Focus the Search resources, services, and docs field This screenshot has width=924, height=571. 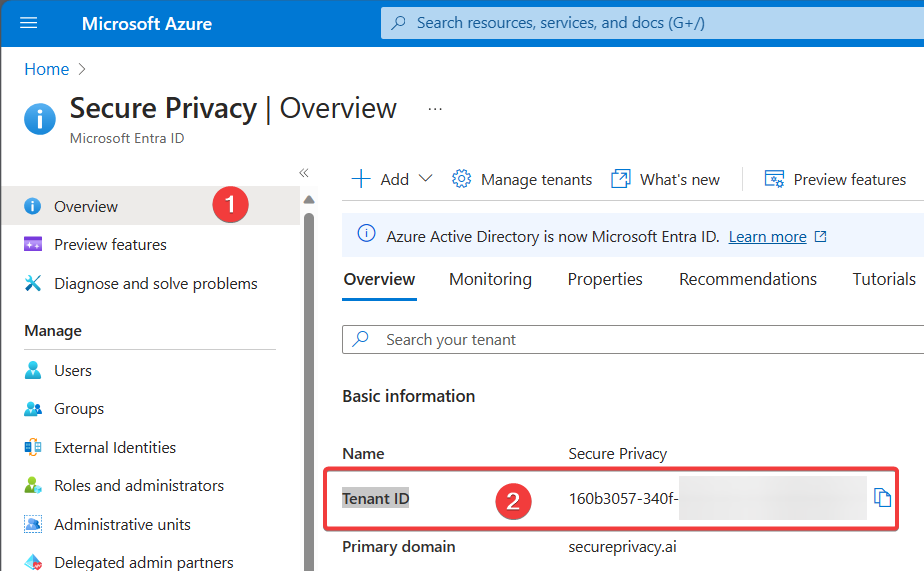click(652, 23)
